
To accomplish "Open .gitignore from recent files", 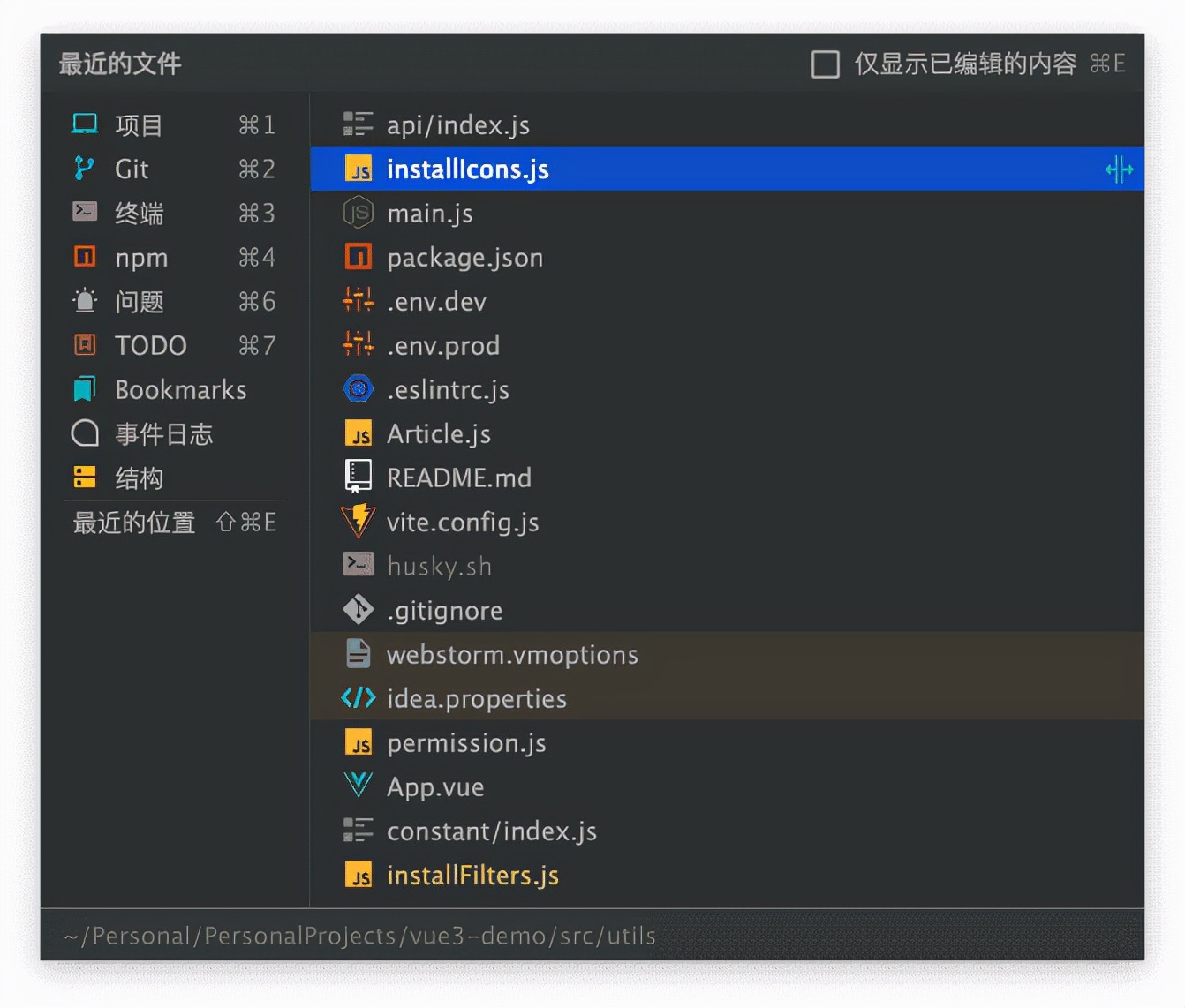I will click(x=727, y=610).
